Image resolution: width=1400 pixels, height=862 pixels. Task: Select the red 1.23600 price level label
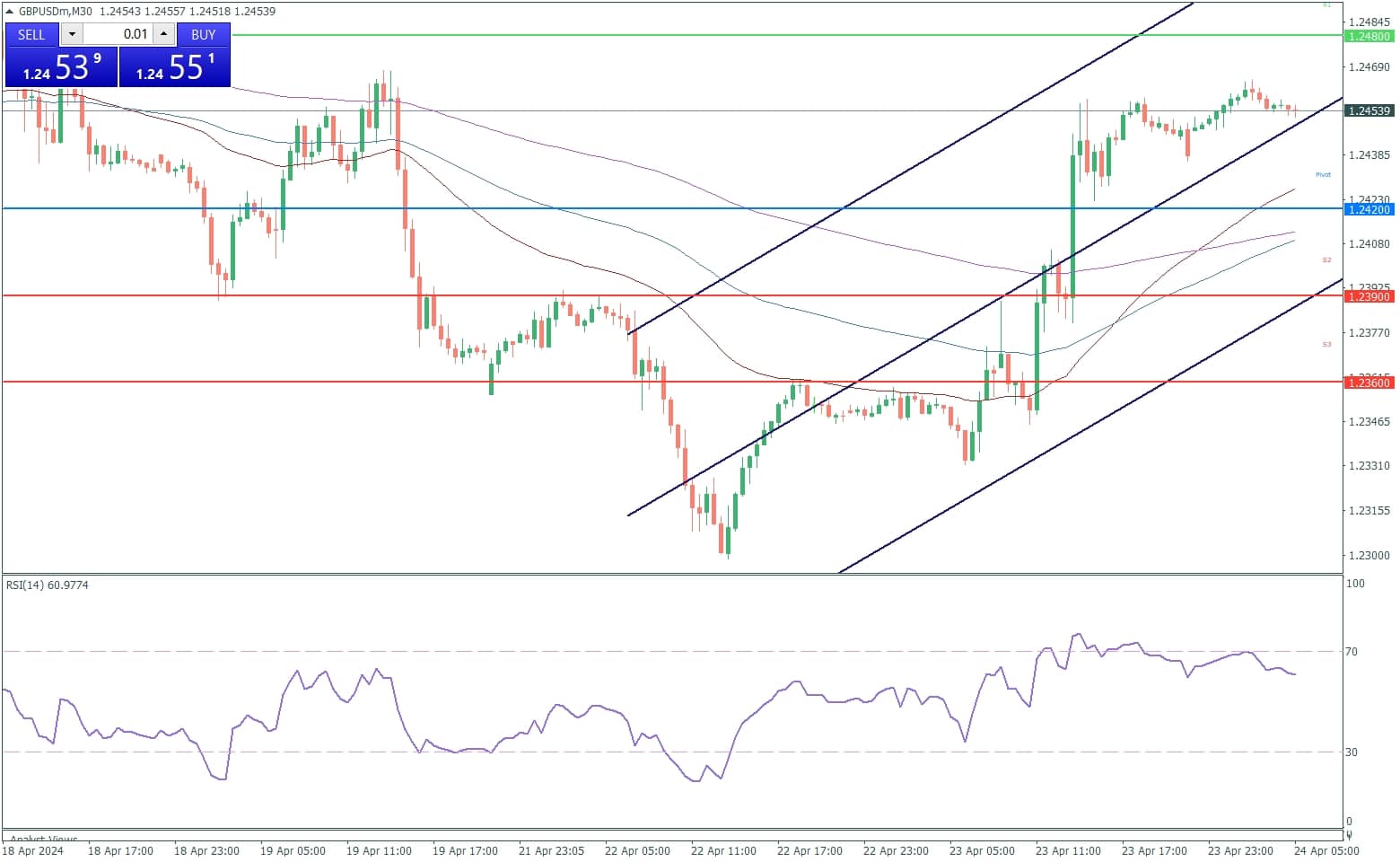pyautogui.click(x=1369, y=383)
